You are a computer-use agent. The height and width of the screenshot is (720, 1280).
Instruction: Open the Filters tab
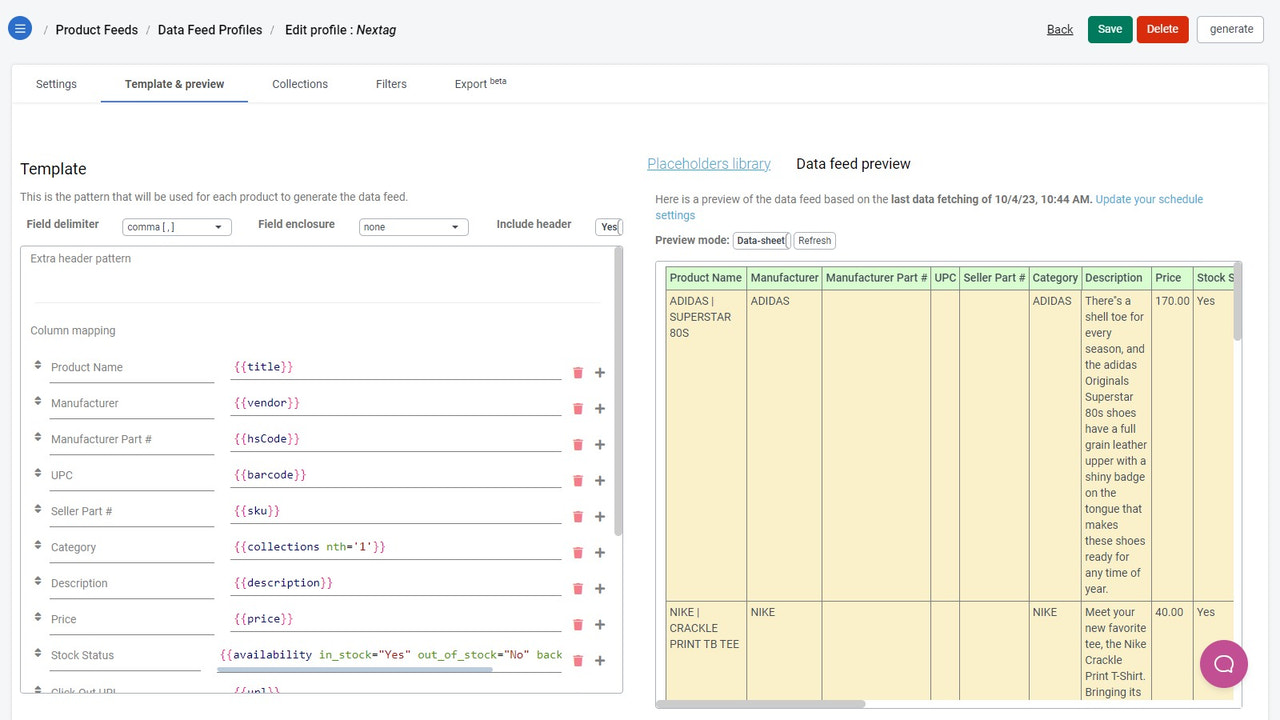coord(391,84)
